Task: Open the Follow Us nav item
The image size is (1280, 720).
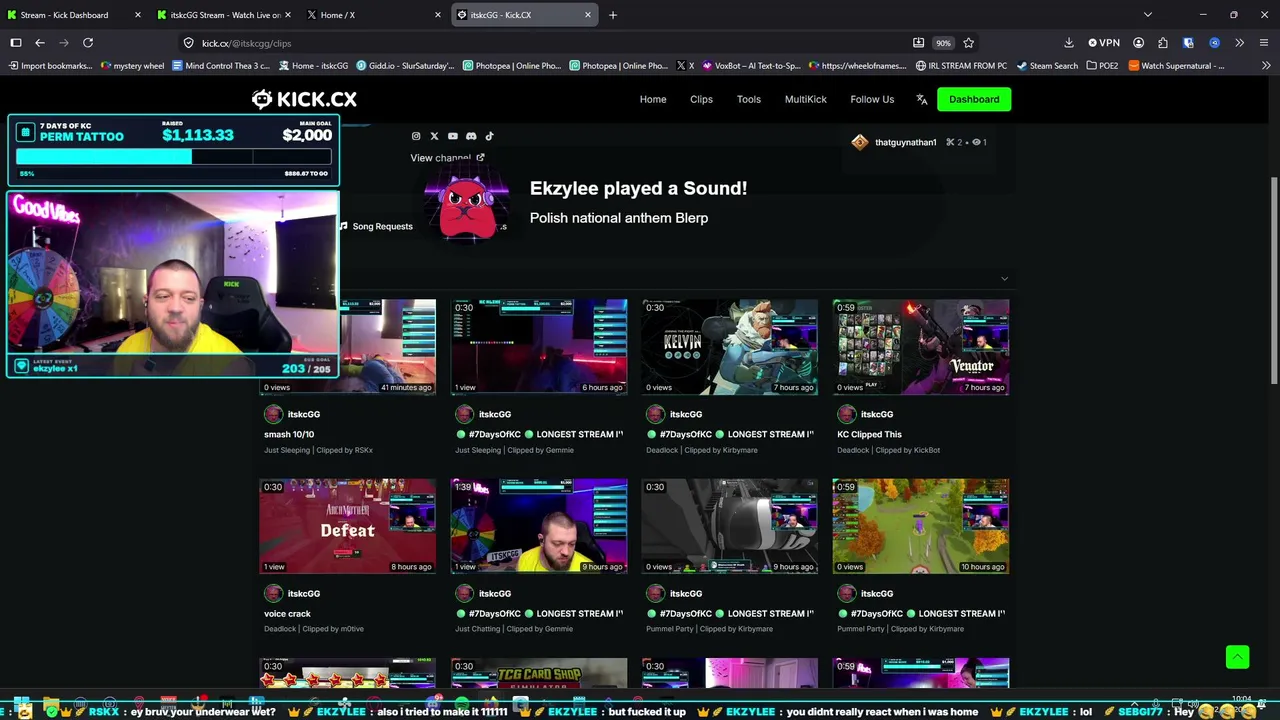Action: 872,99
